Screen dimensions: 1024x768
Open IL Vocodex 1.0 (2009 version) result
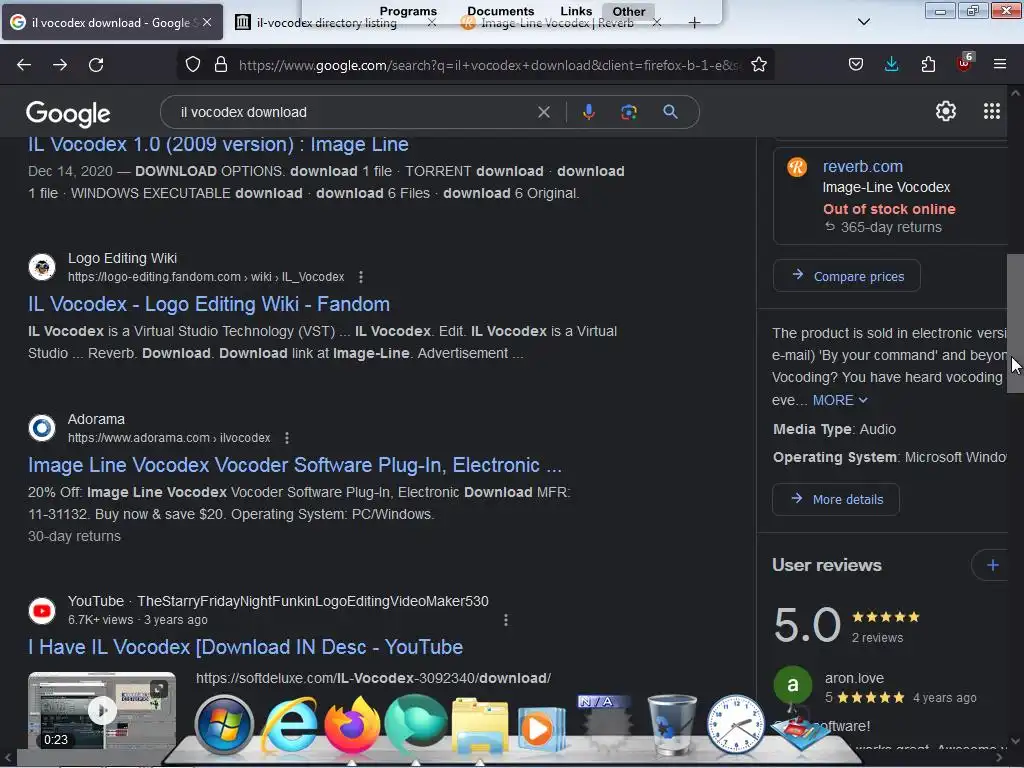[218, 144]
